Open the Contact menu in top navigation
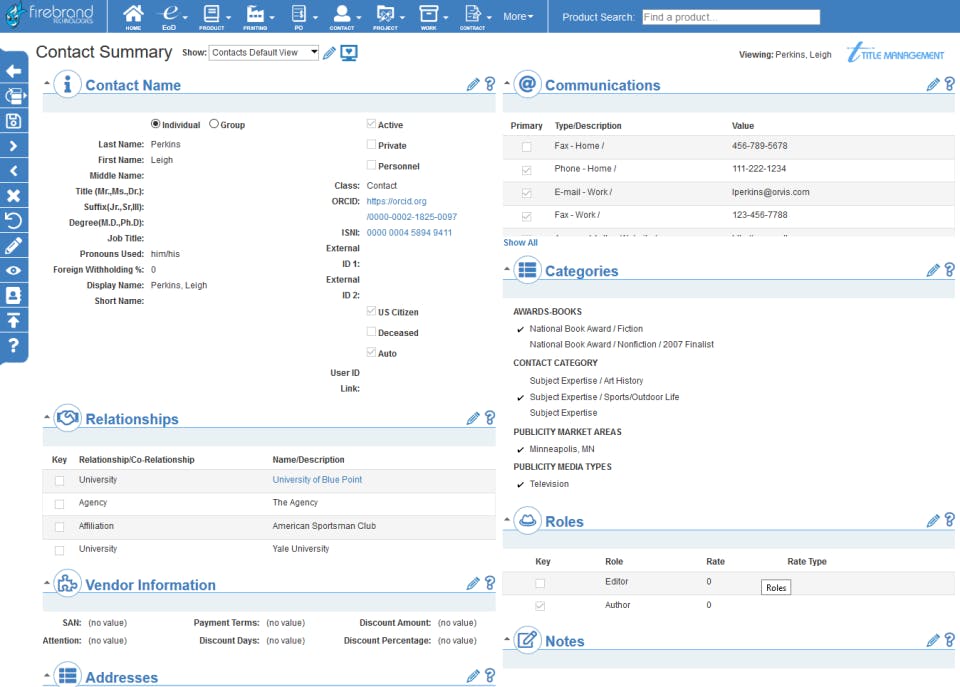The height and width of the screenshot is (687, 960). [x=343, y=17]
